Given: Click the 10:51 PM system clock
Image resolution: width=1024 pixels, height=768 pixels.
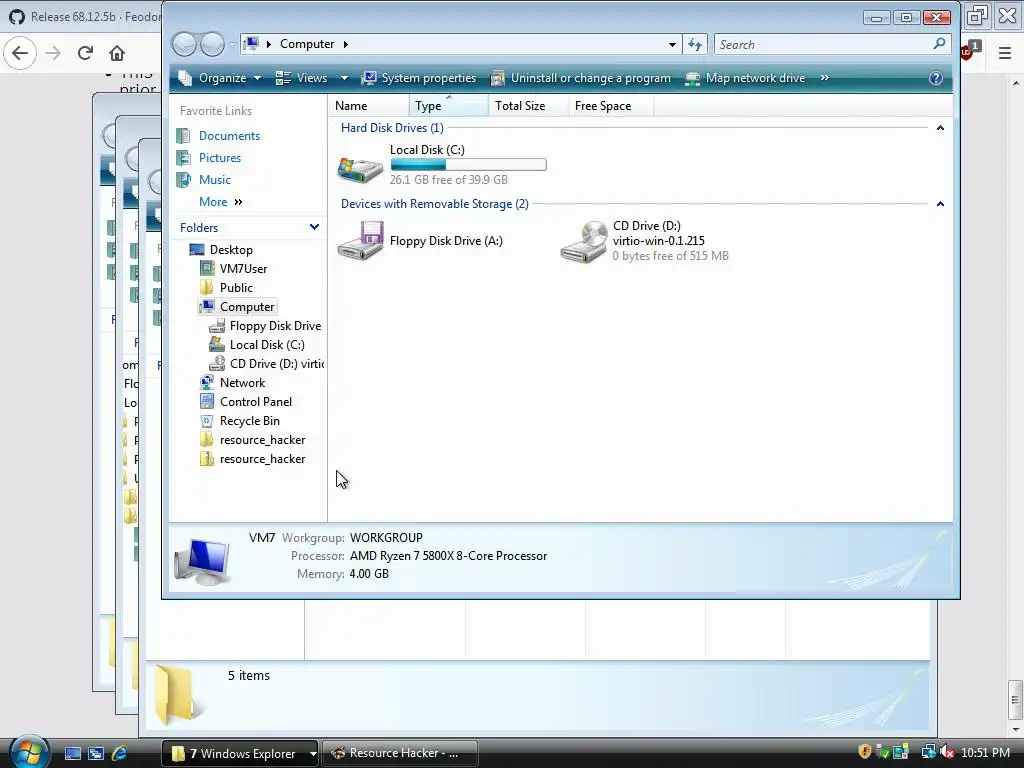Looking at the screenshot, I should (985, 752).
